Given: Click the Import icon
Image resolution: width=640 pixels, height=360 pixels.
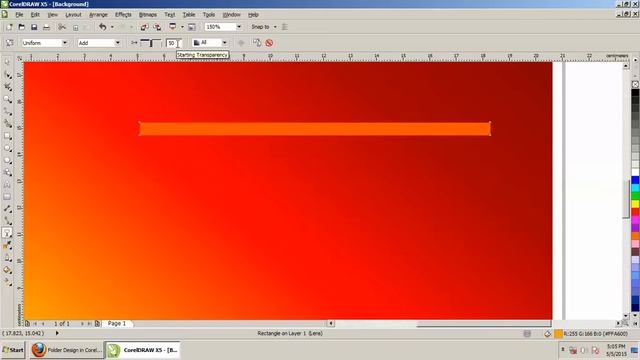Looking at the screenshot, I should point(144,27).
